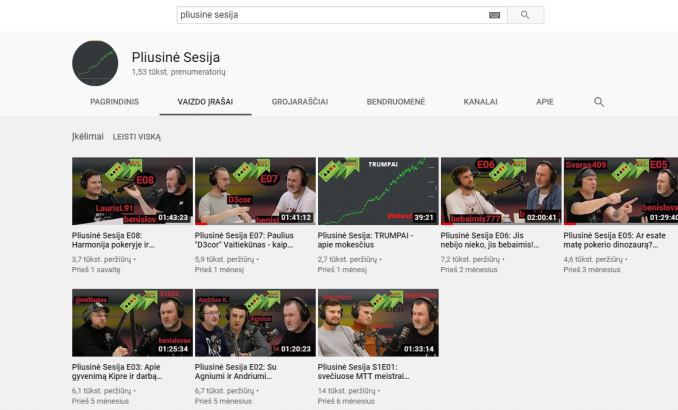
Task: Open the on-screen keyboard icon in search box
Action: pos(494,15)
